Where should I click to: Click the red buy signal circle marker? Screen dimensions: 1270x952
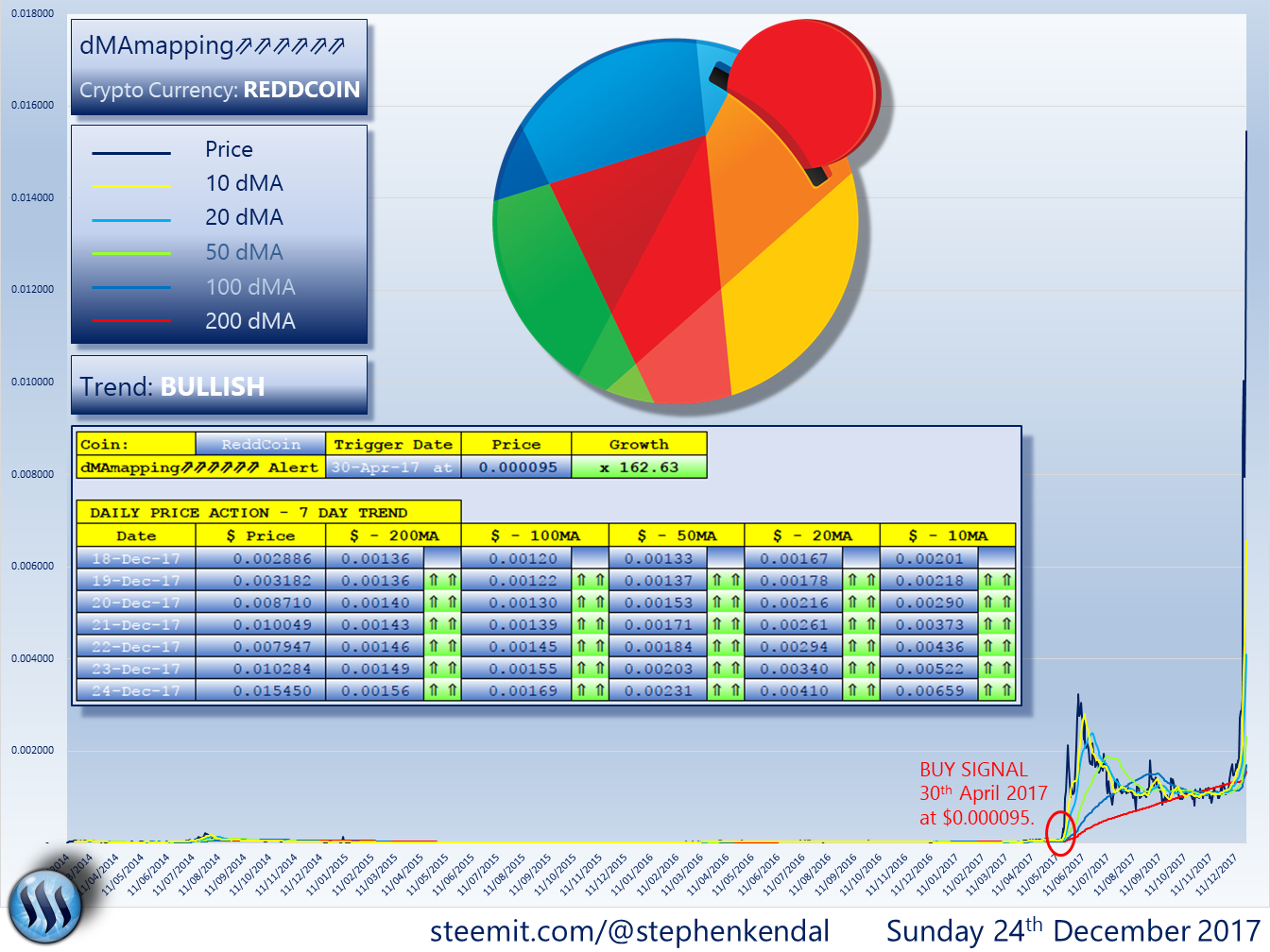(1061, 833)
